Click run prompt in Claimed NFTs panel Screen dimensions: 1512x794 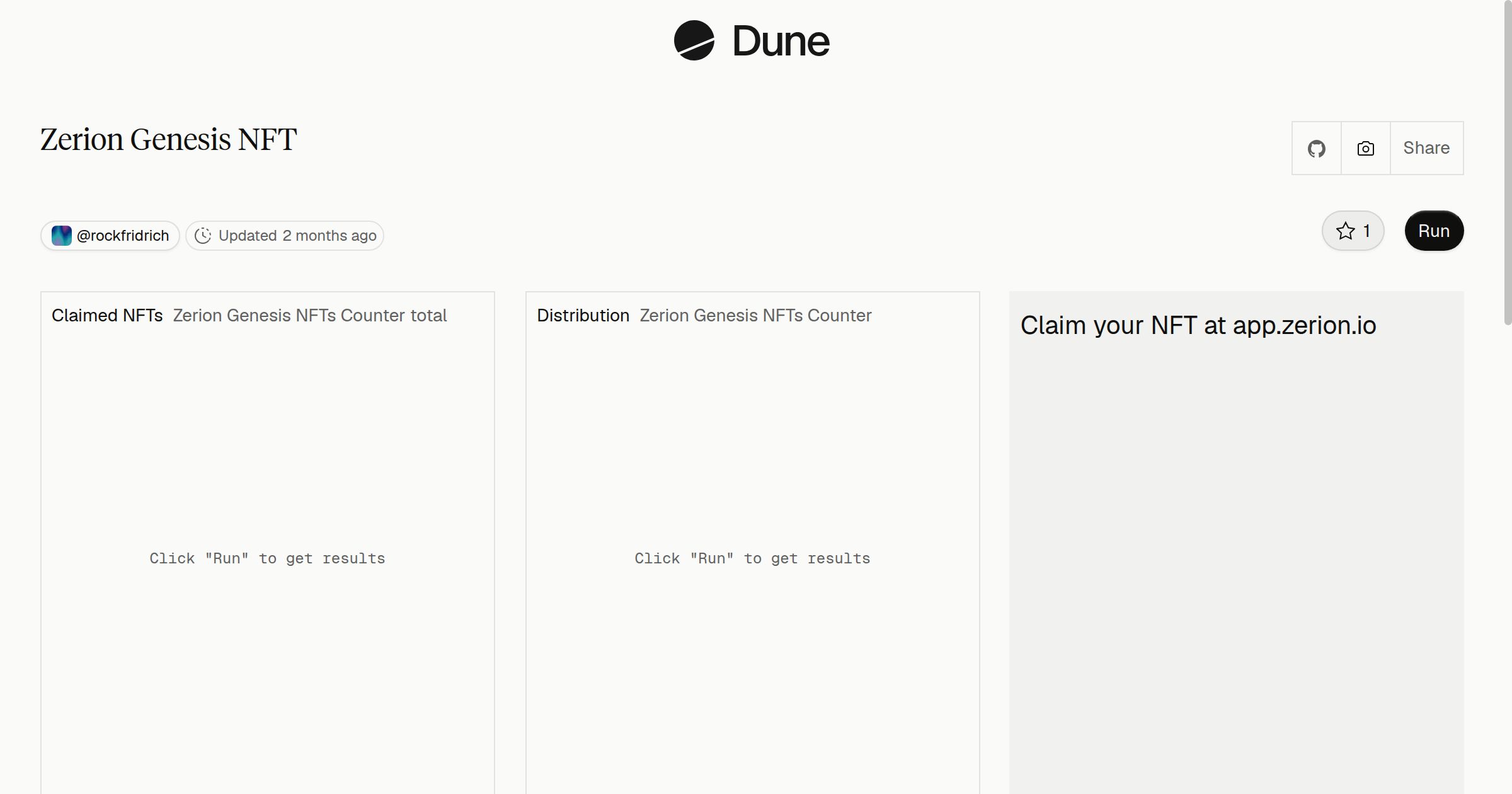point(267,558)
